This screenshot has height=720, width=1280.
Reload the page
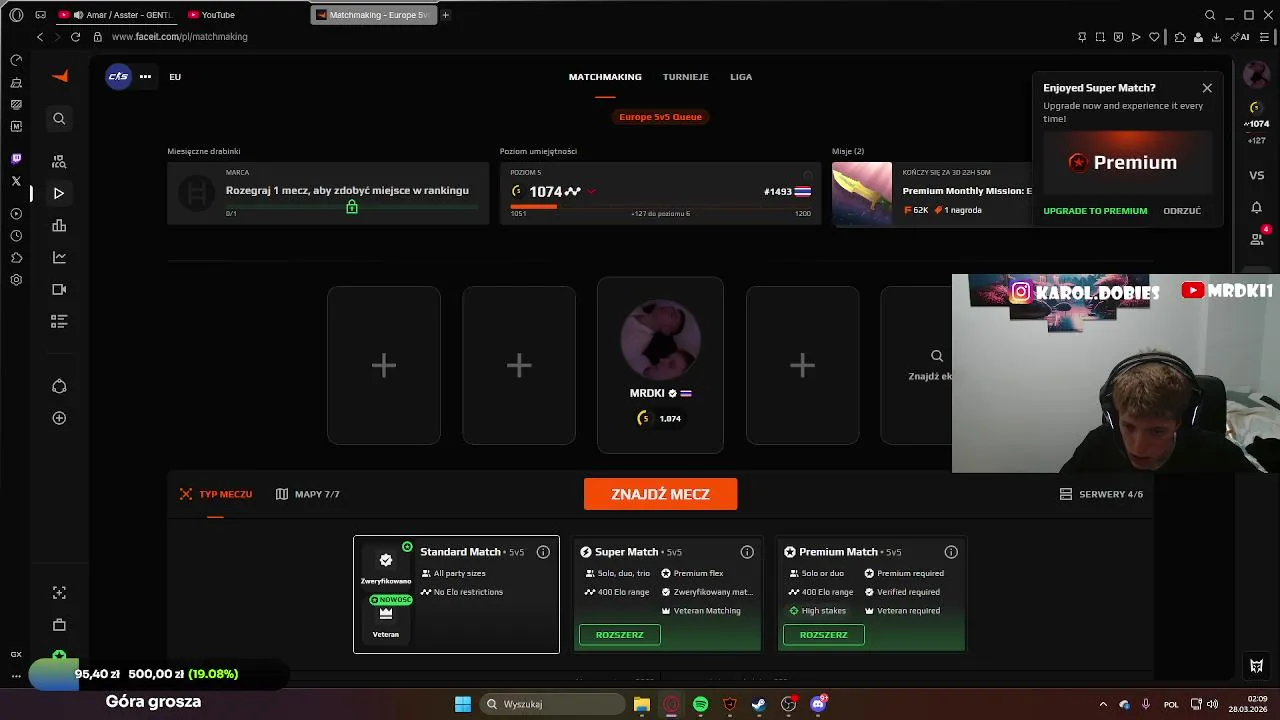click(75, 37)
